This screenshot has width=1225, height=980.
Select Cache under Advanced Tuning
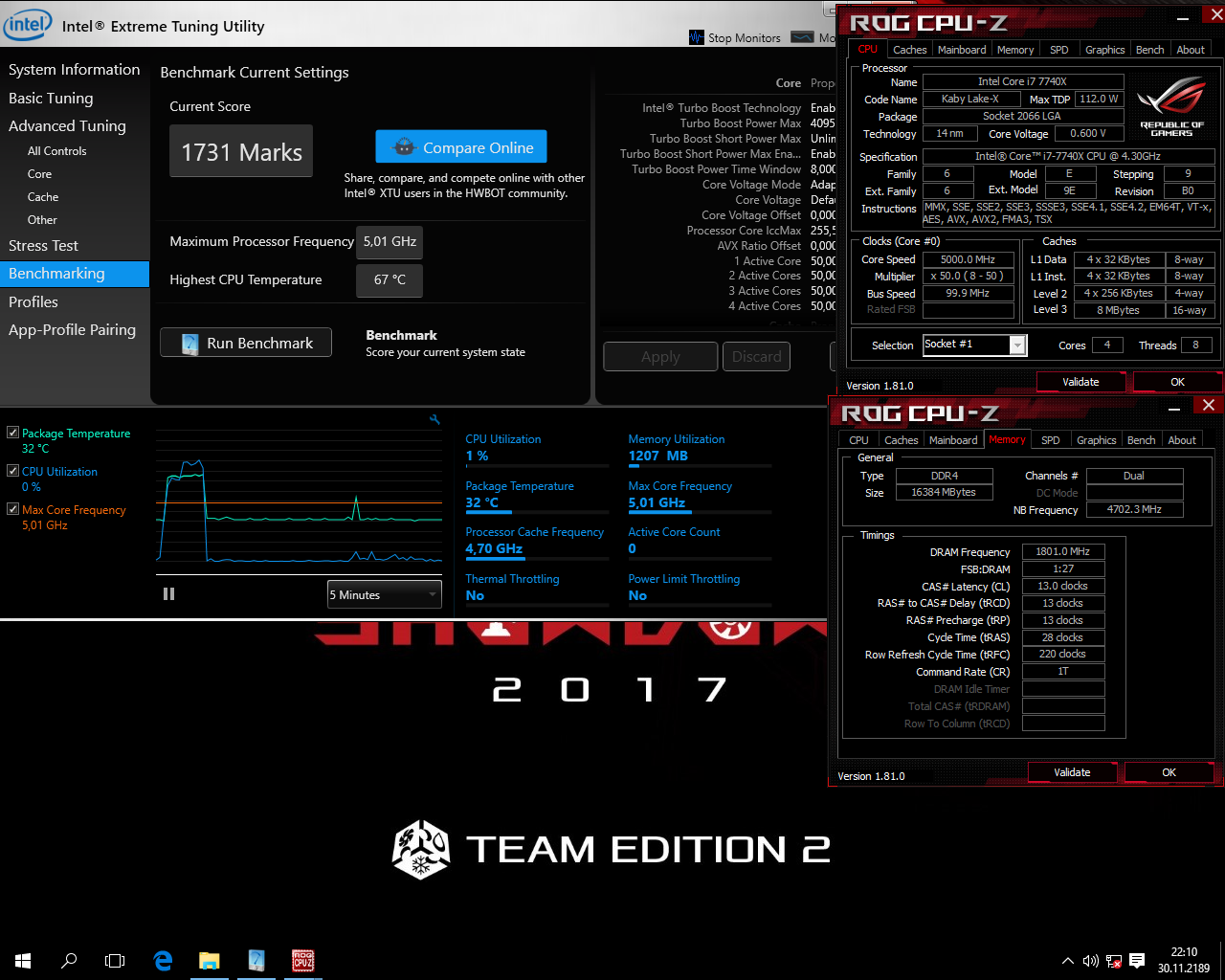pyautogui.click(x=43, y=197)
